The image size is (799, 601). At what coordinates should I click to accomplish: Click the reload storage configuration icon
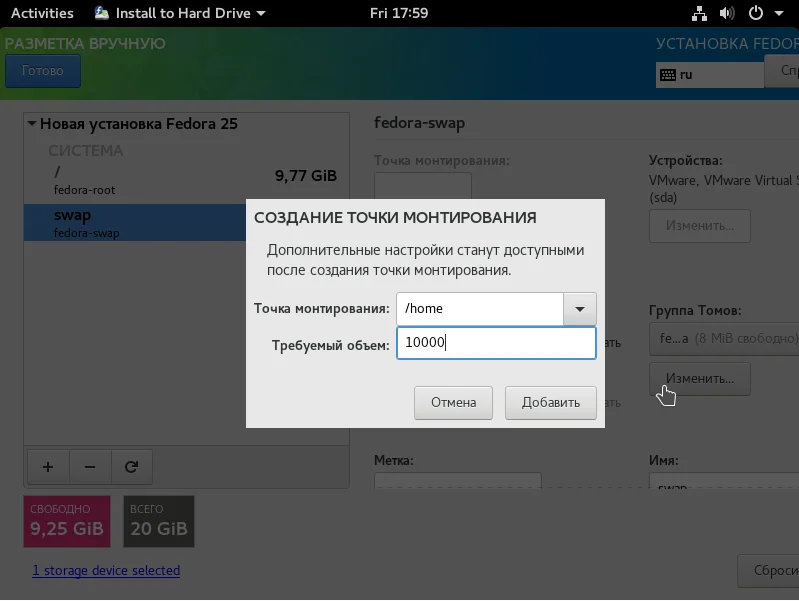(131, 466)
